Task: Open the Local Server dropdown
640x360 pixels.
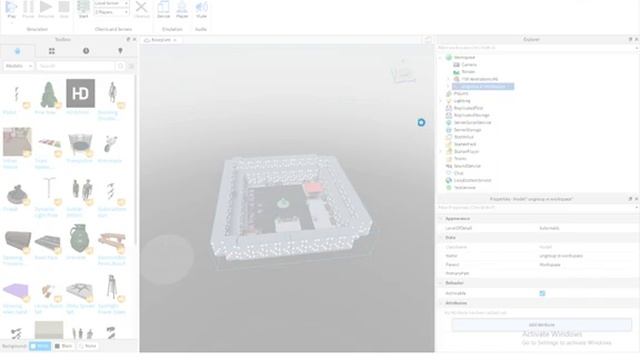Action: coord(111,3)
